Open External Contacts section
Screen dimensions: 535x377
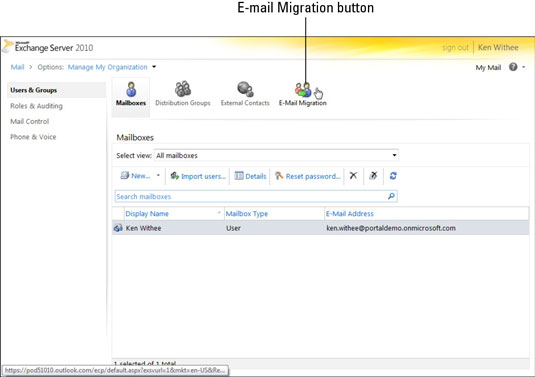click(245, 94)
